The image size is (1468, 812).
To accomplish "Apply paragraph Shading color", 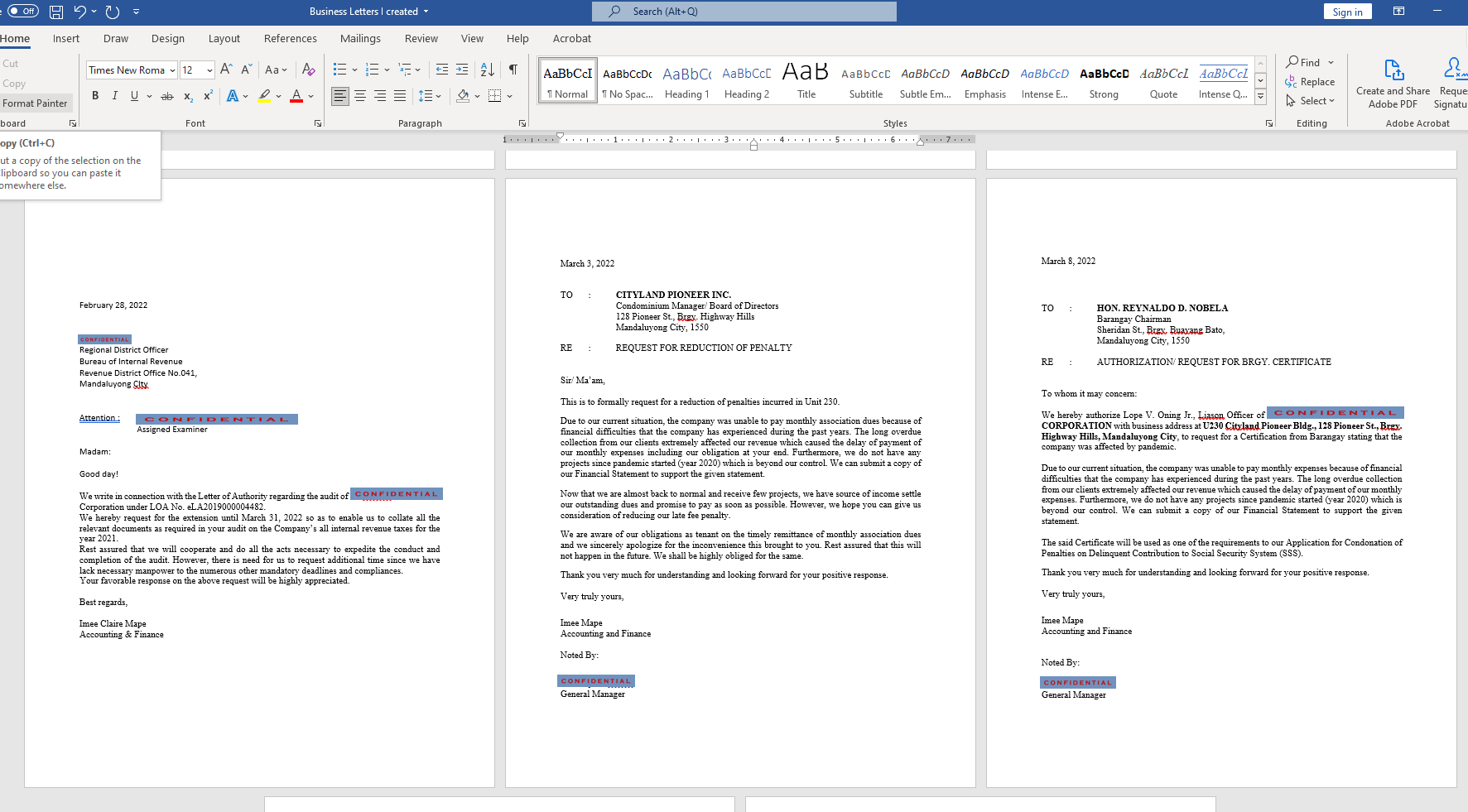I will (463, 96).
